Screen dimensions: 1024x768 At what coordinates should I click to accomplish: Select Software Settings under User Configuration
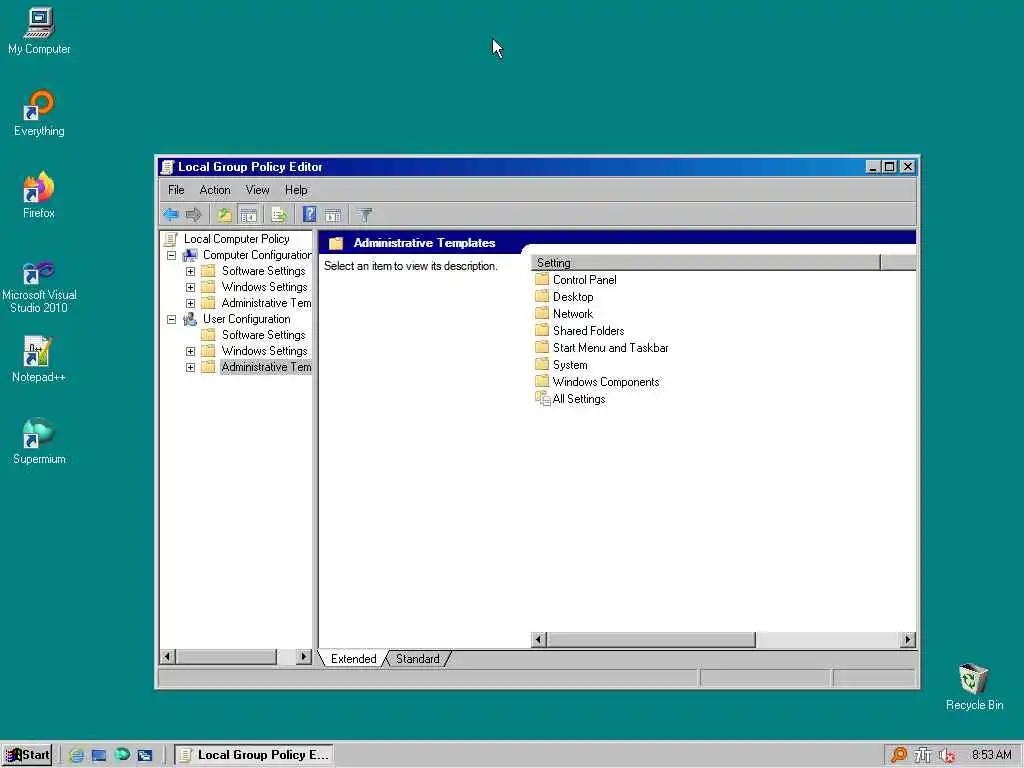[x=263, y=335]
